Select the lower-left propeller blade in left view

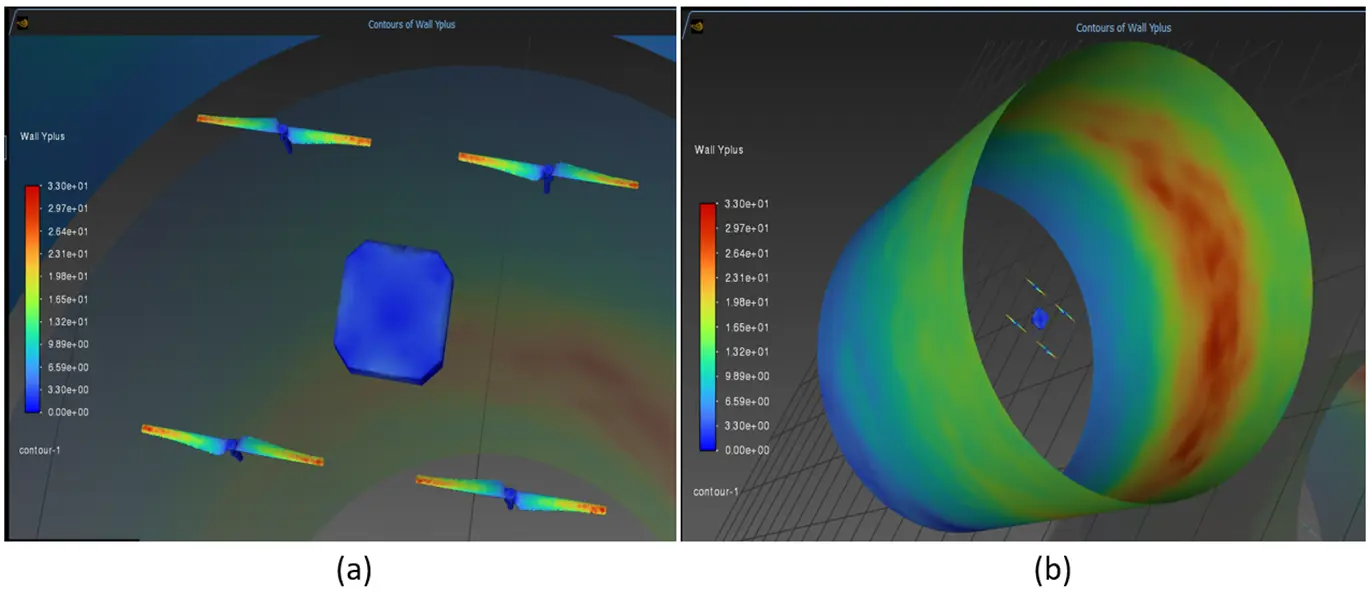(x=232, y=446)
